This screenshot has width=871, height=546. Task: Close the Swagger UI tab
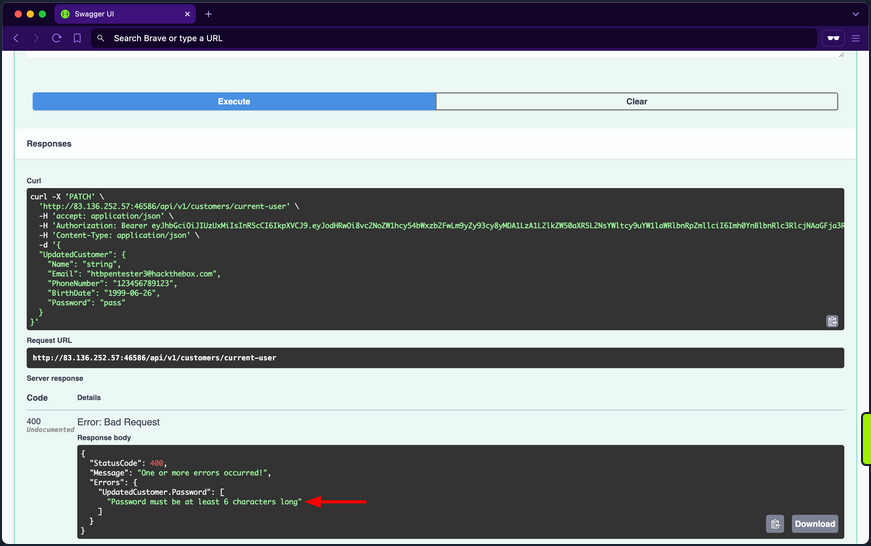pos(187,14)
